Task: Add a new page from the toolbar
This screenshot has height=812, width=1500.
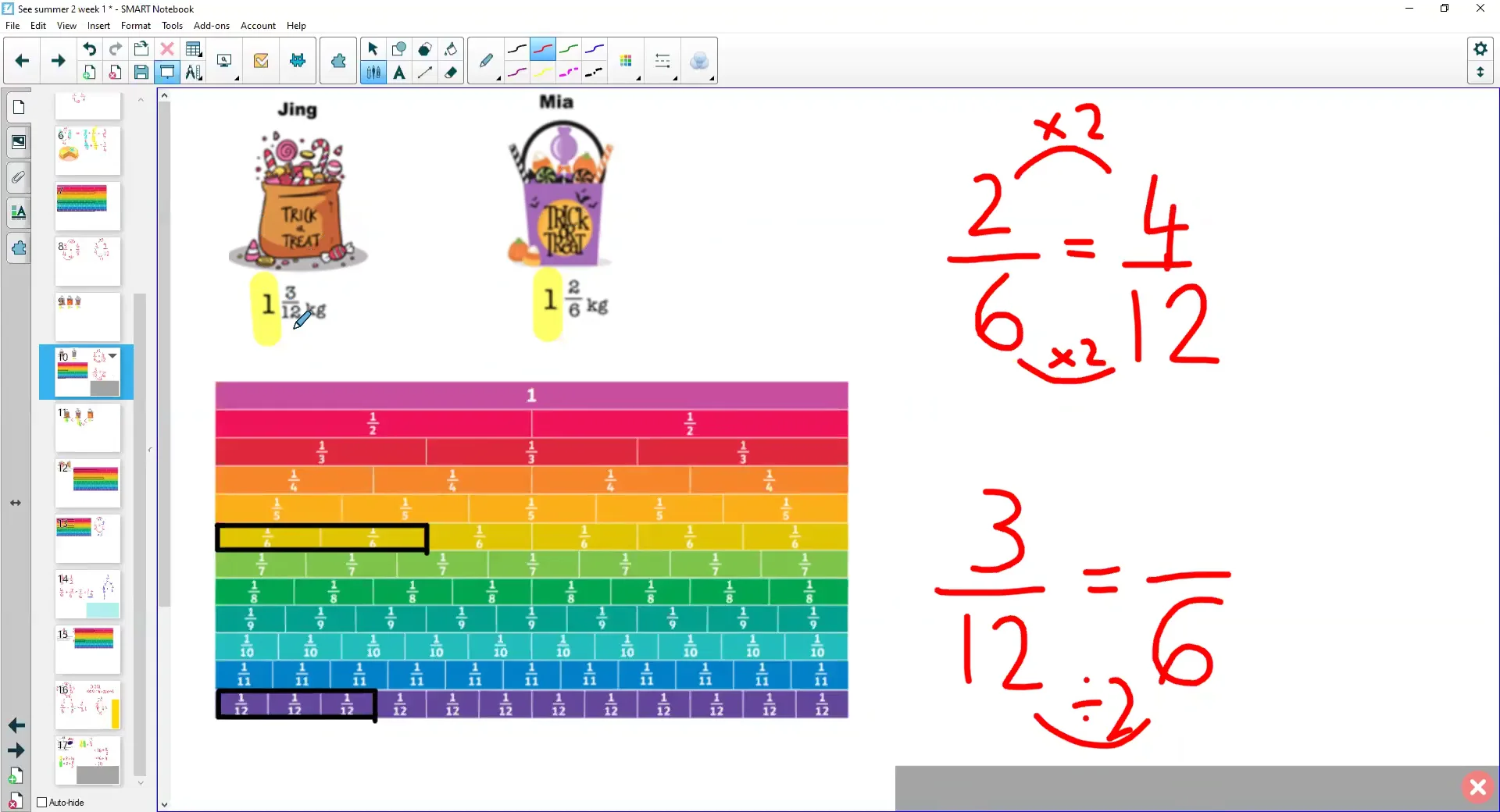Action: tap(89, 72)
